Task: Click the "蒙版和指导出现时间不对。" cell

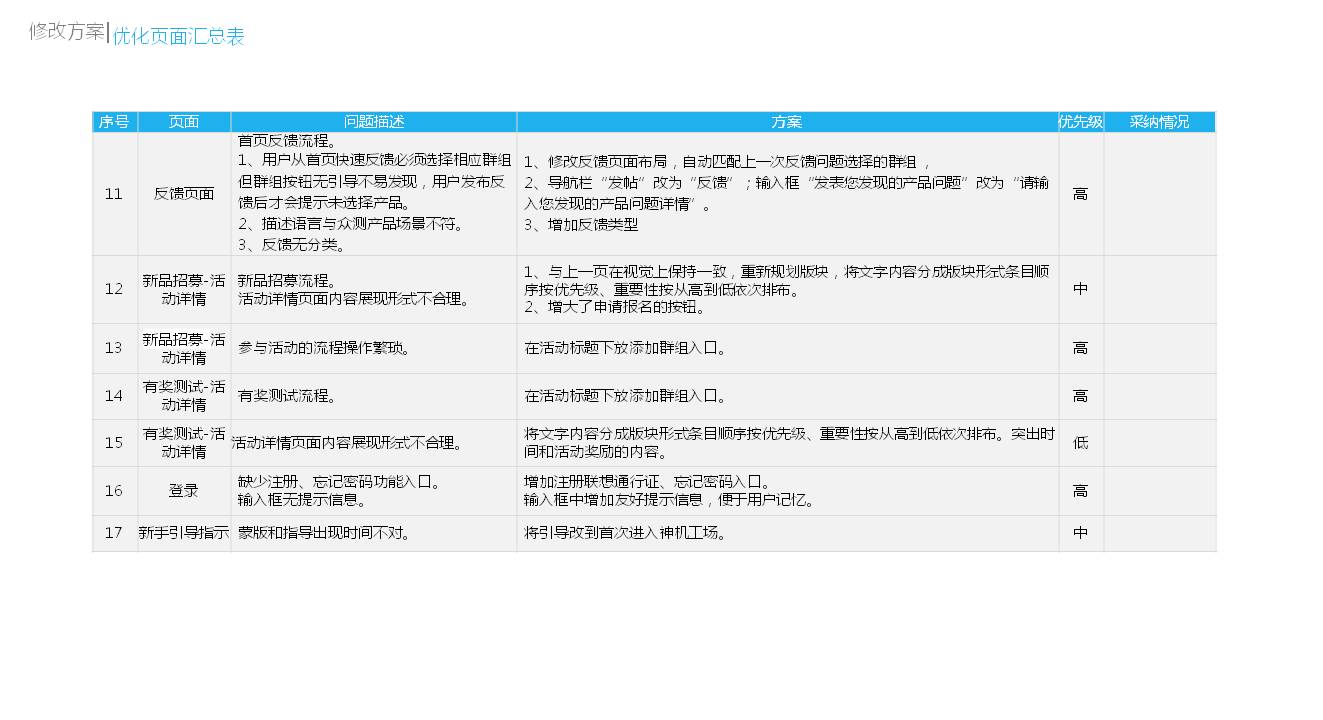Action: point(374,533)
